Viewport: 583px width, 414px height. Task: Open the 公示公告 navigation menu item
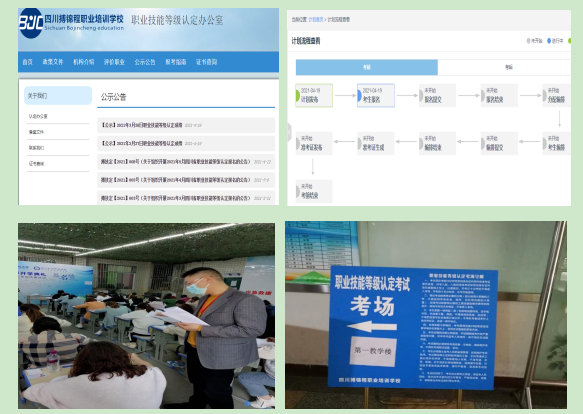pos(145,62)
